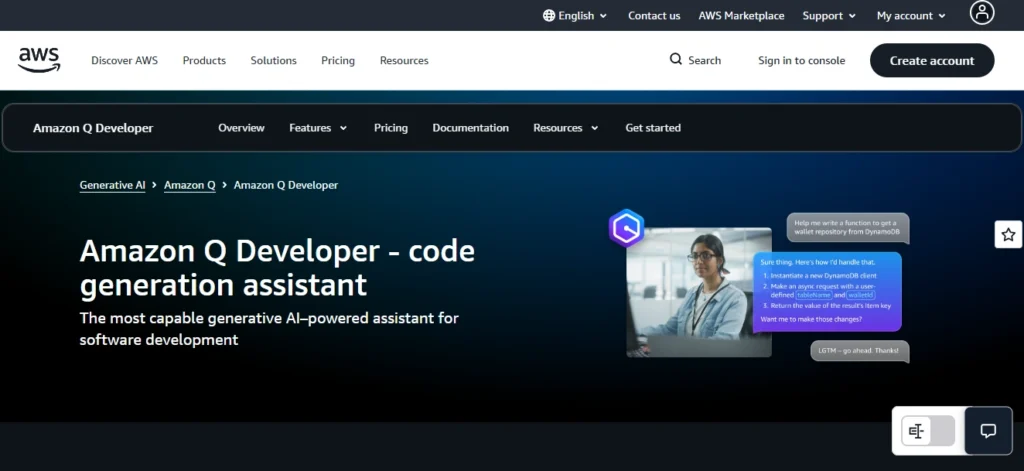Click the magnifying glass Search icon

coord(676,60)
